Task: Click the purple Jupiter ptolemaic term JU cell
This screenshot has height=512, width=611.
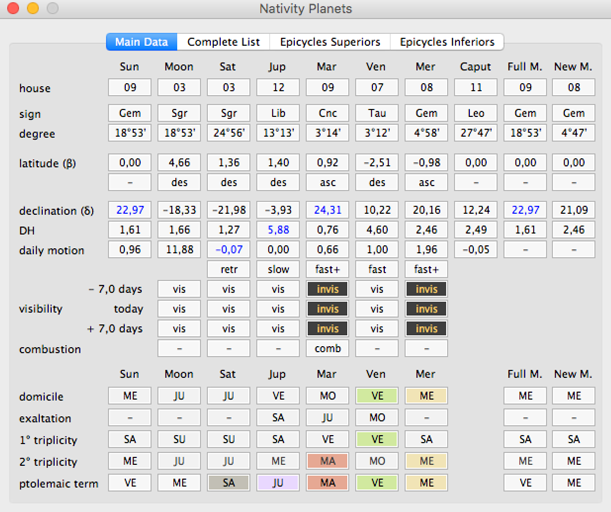Action: pyautogui.click(x=277, y=482)
